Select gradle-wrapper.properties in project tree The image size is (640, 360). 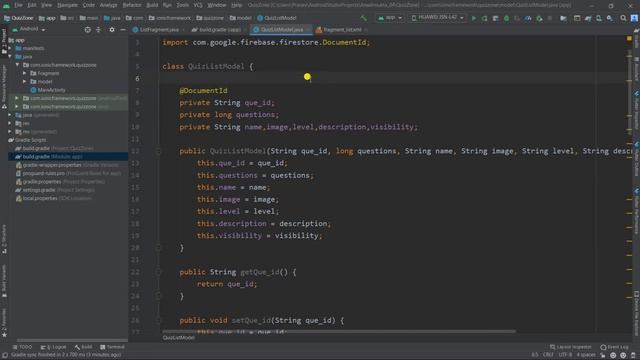click(67, 165)
